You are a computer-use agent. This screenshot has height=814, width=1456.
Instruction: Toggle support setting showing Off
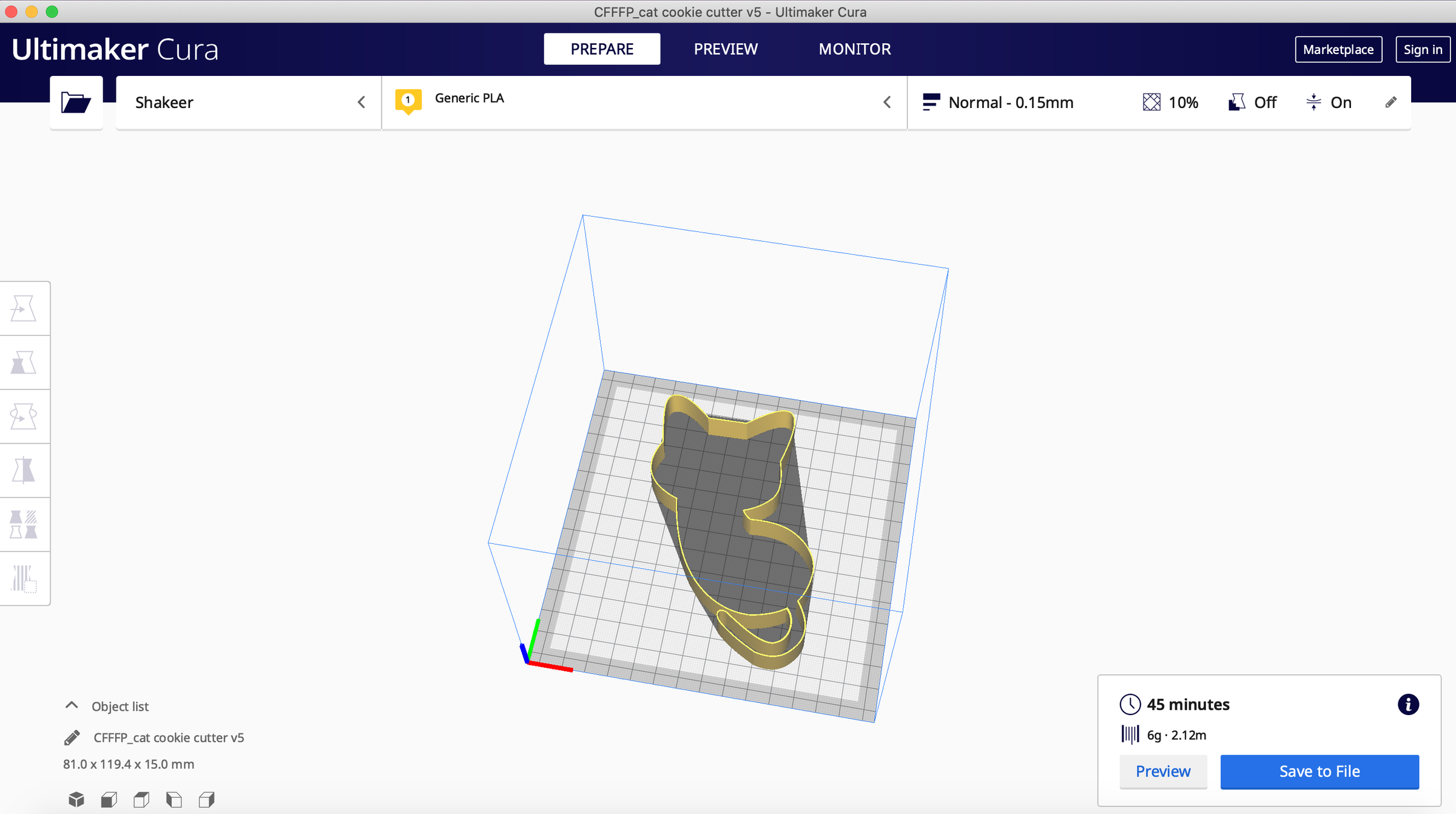(1252, 102)
